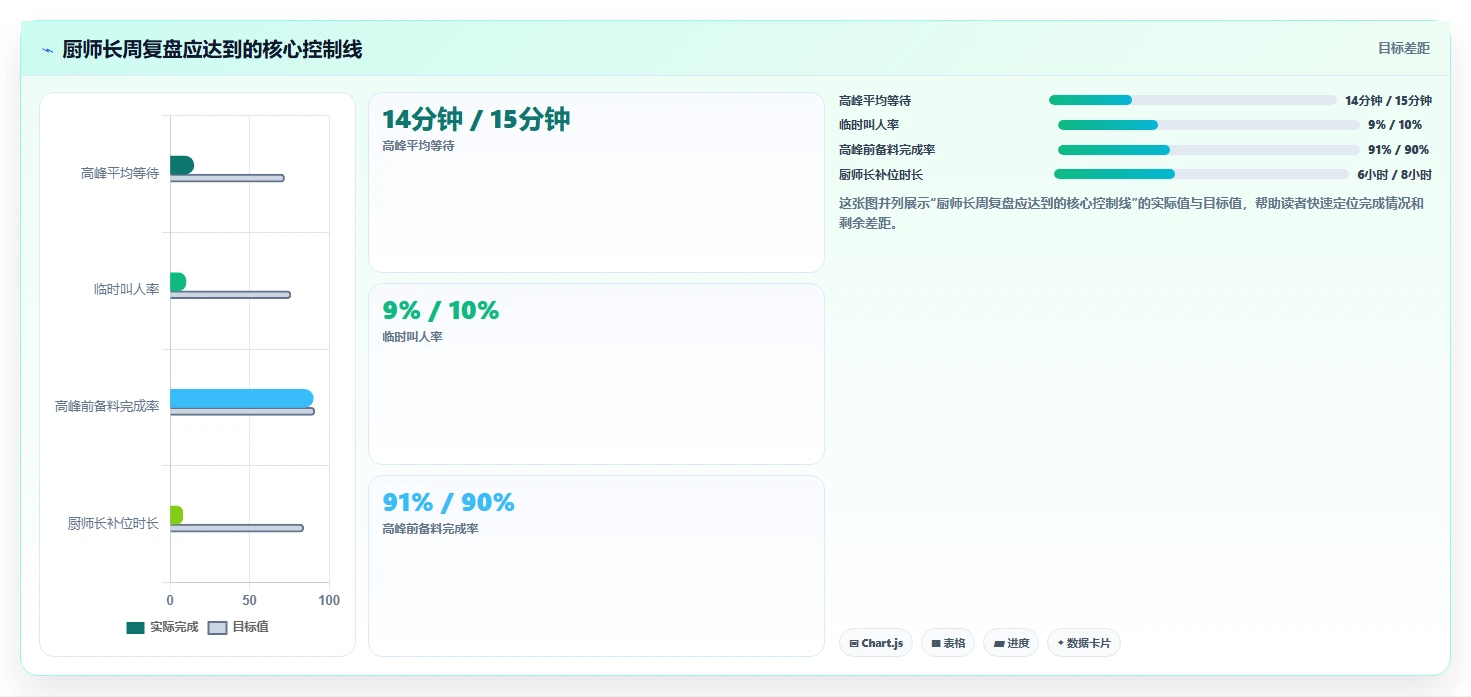Image resolution: width=1471 pixels, height=697 pixels.
Task: Click the 91% / 90% progress value text
Action: pos(1398,150)
